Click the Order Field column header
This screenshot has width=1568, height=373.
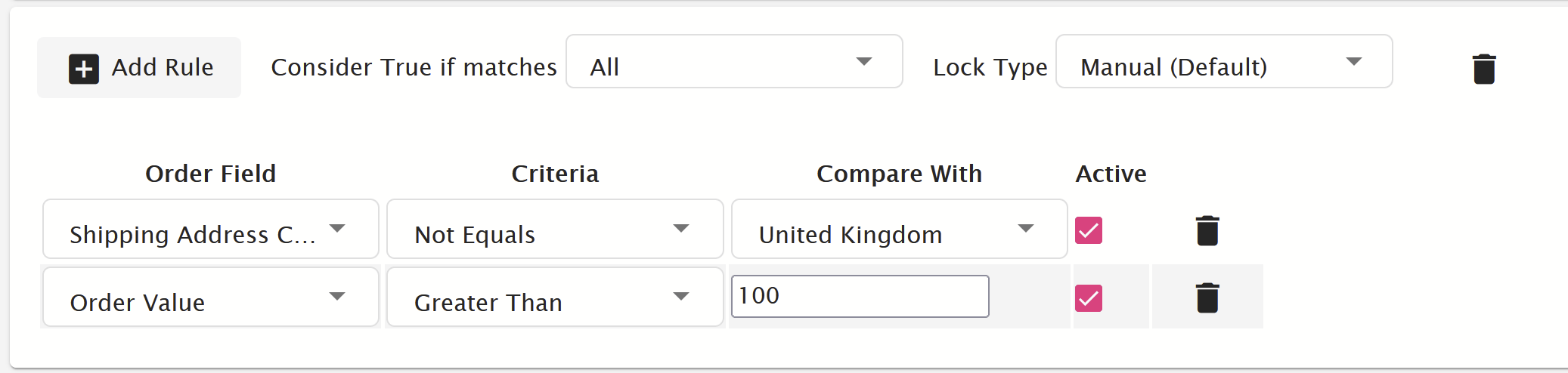211,174
